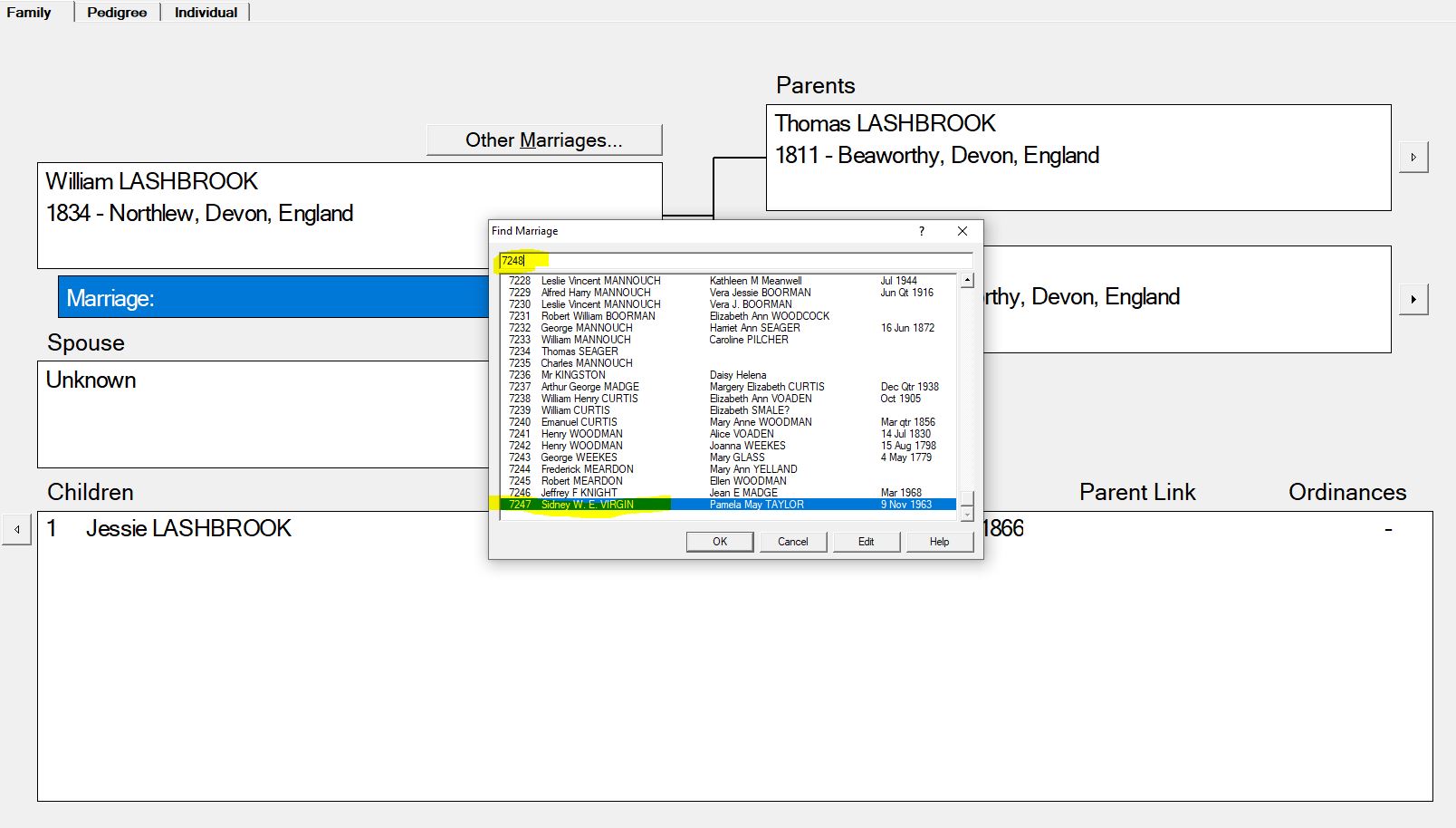This screenshot has width=1456, height=828.
Task: Click the left arrow beside Children list
Action: [17, 529]
